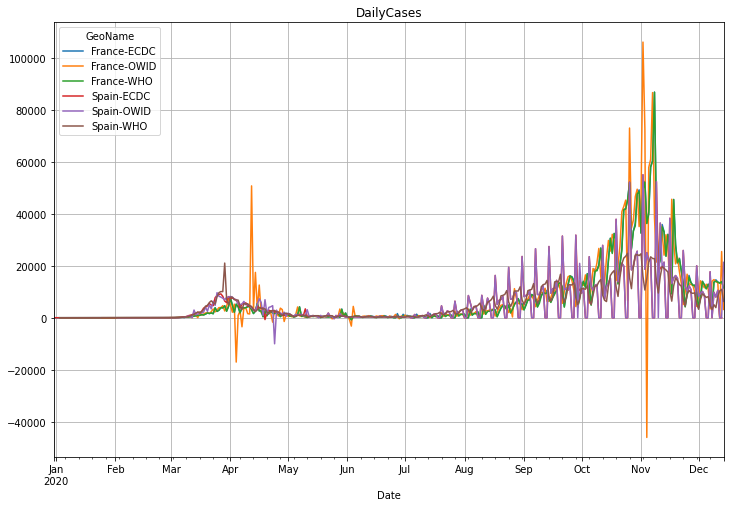Click the DailyCases chart title

(388, 13)
